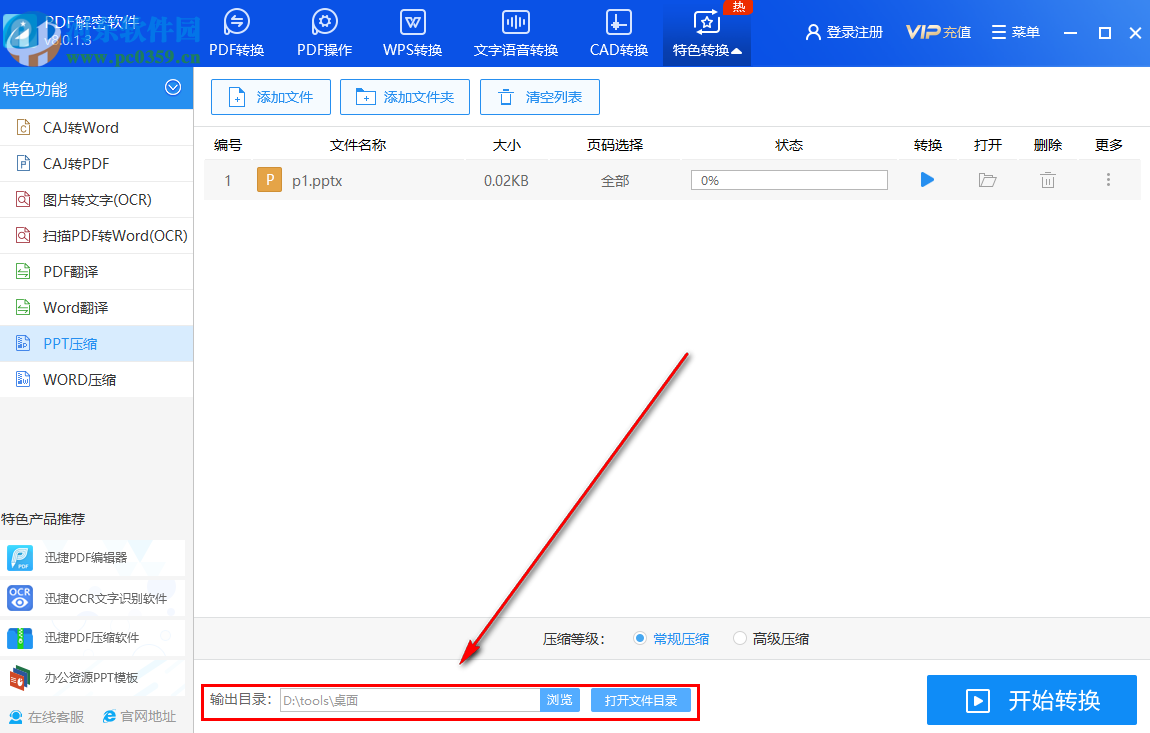Open p1.pptx location via the folder icon
This screenshot has height=733, width=1150.
[x=987, y=179]
